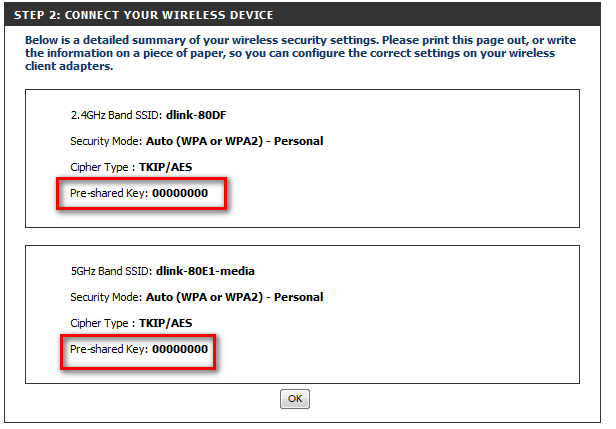
Task: Select the 2.4GHz pre-shared key 00000000
Action: [180, 193]
